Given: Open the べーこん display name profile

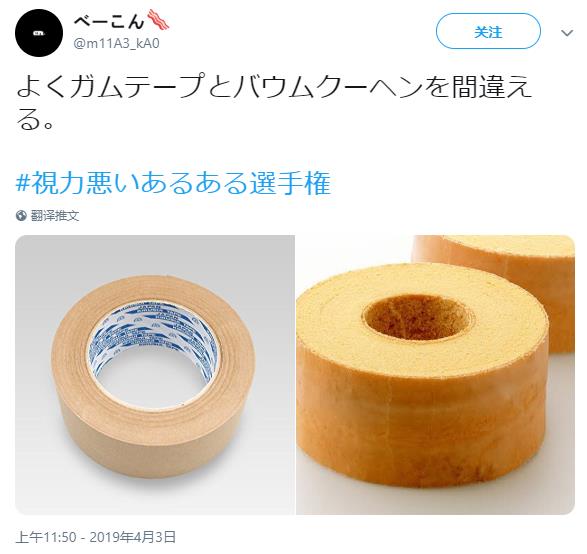Looking at the screenshot, I should tap(109, 21).
